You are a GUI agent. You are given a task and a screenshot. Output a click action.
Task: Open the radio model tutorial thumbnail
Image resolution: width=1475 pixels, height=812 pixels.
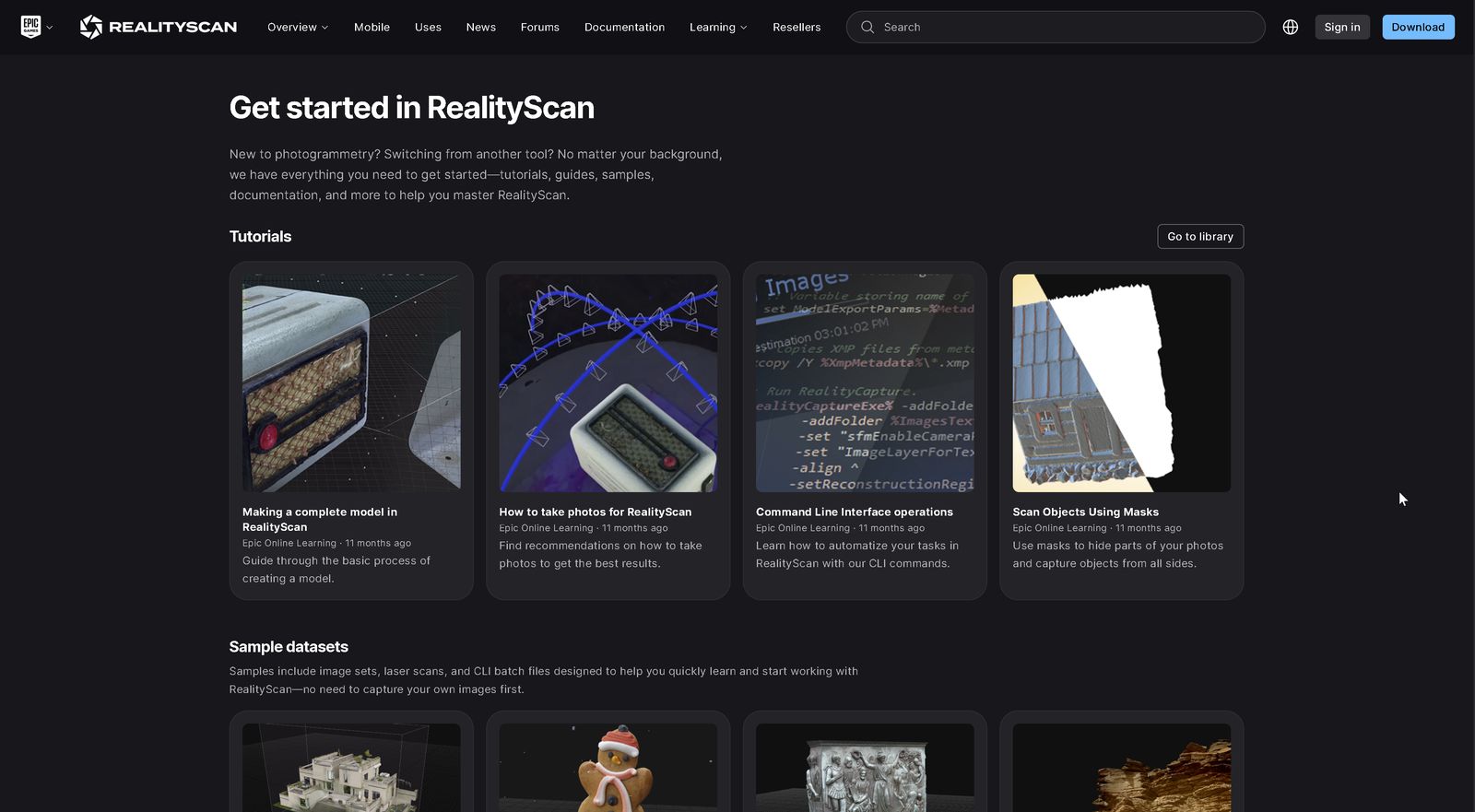(x=351, y=382)
